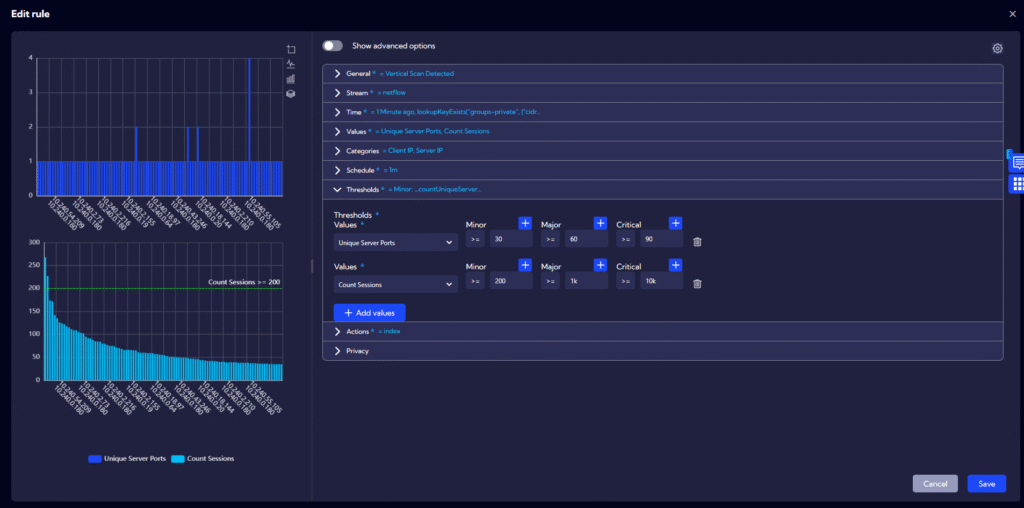Add a Critical threshold for Unique Server Ports

pos(675,223)
